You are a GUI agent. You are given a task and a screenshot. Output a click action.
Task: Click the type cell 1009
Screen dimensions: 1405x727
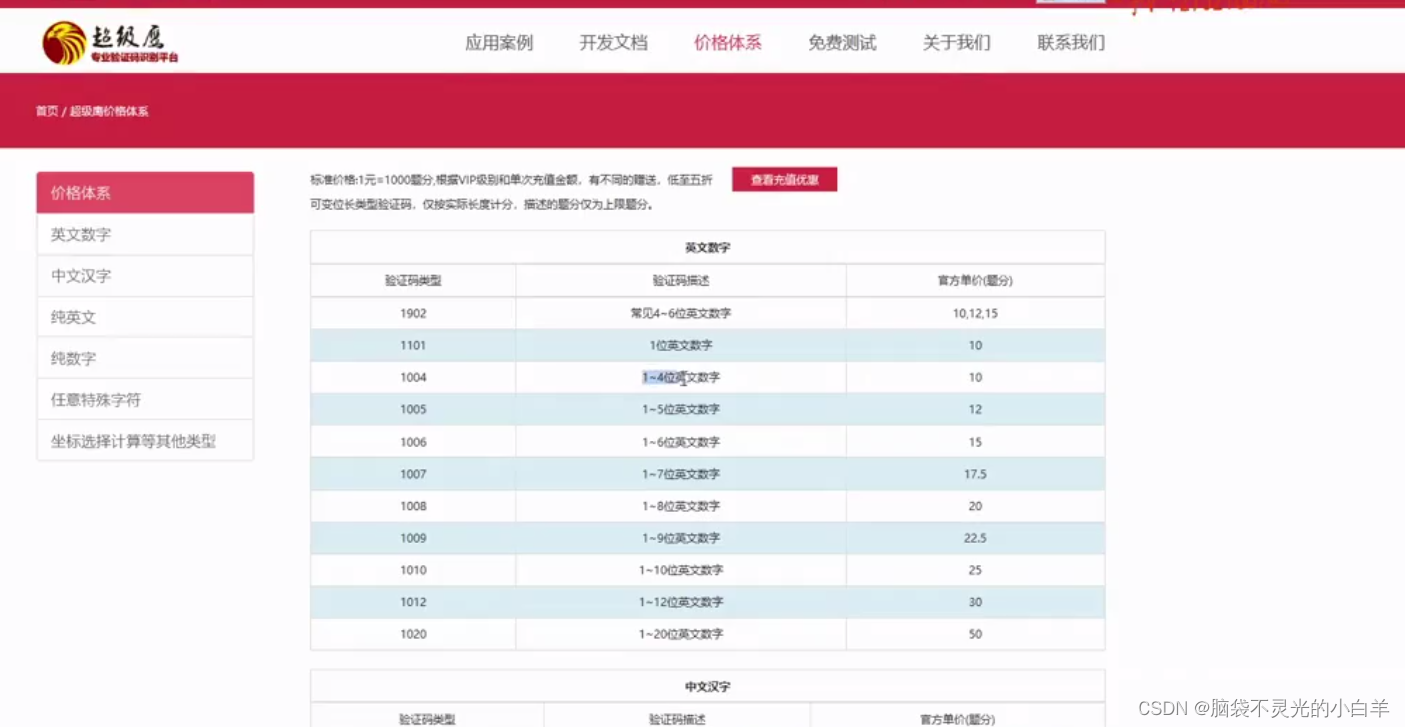tap(413, 538)
